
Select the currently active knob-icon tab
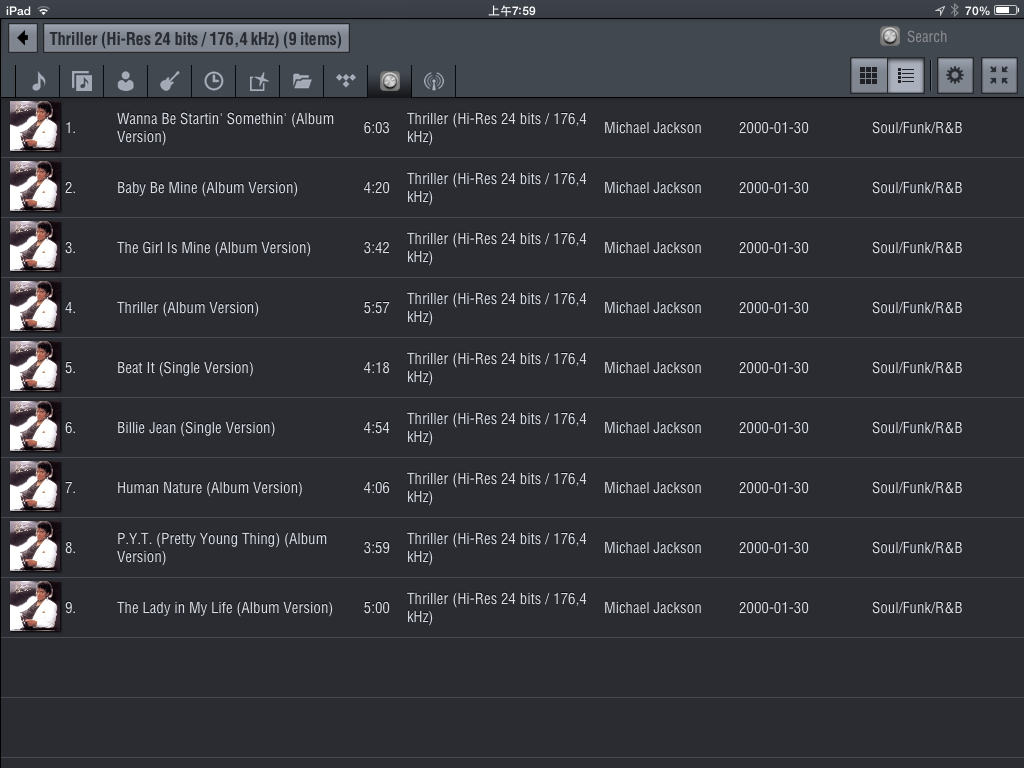click(x=390, y=81)
